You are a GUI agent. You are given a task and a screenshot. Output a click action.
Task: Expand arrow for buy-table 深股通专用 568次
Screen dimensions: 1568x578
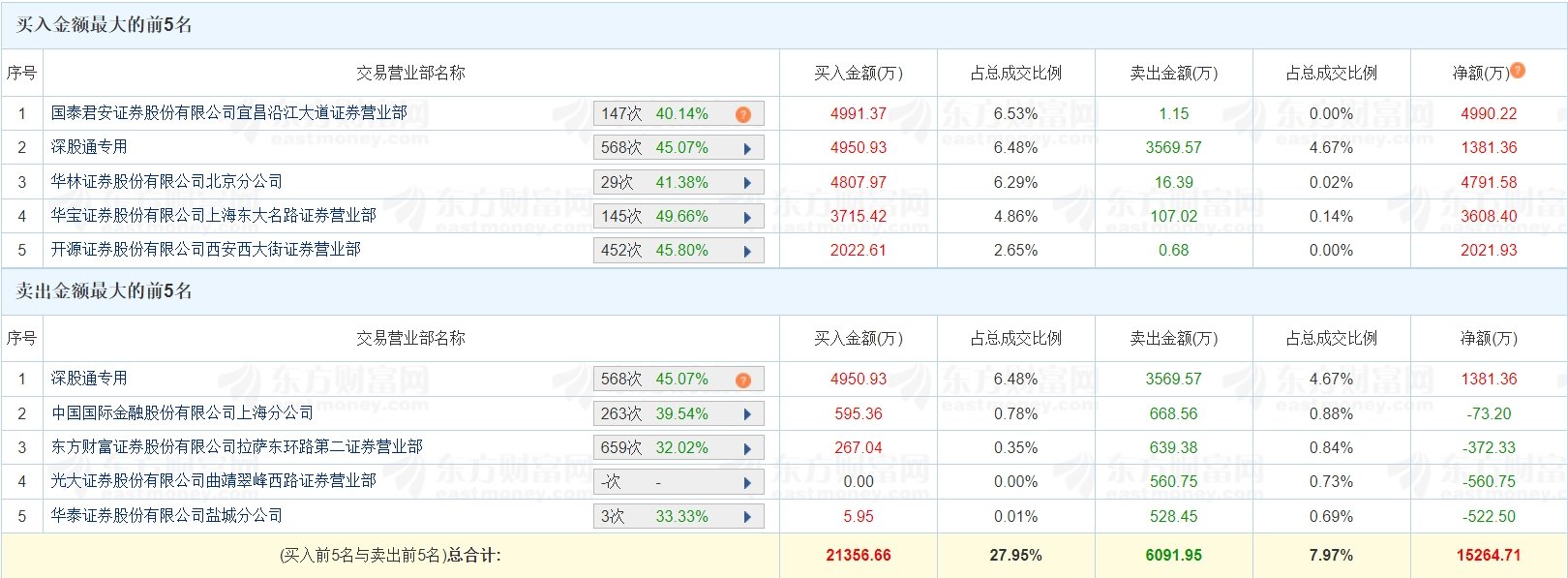747,149
